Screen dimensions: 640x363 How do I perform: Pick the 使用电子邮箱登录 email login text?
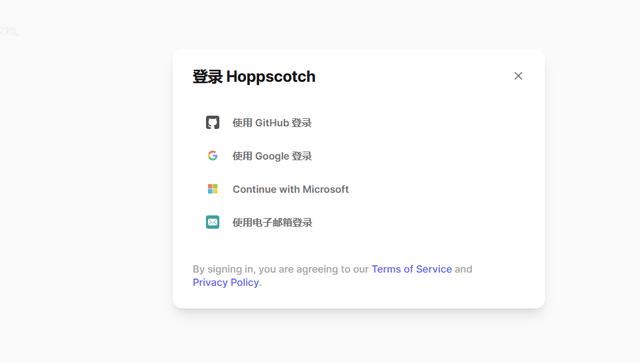(x=272, y=223)
